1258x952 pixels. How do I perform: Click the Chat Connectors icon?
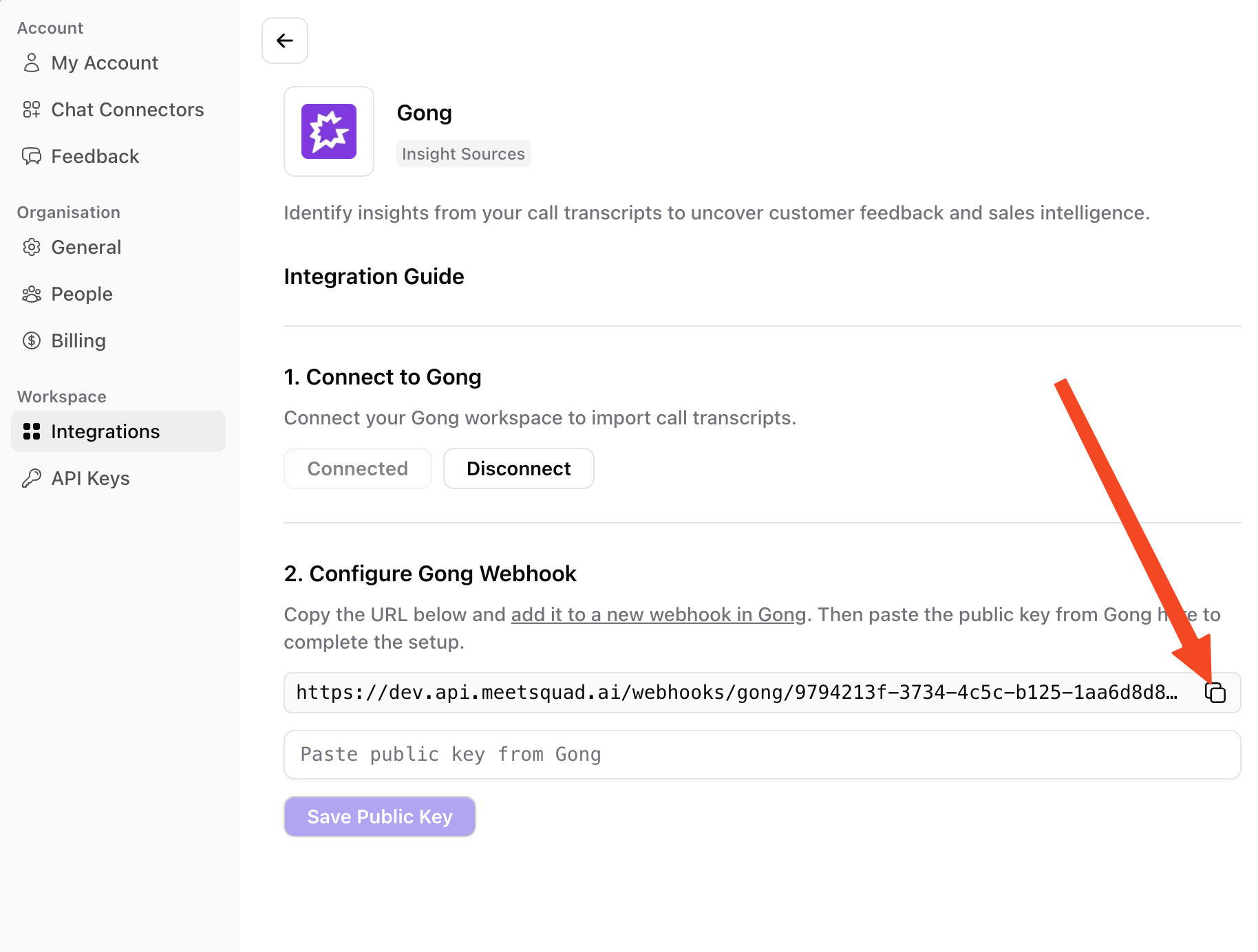[31, 109]
